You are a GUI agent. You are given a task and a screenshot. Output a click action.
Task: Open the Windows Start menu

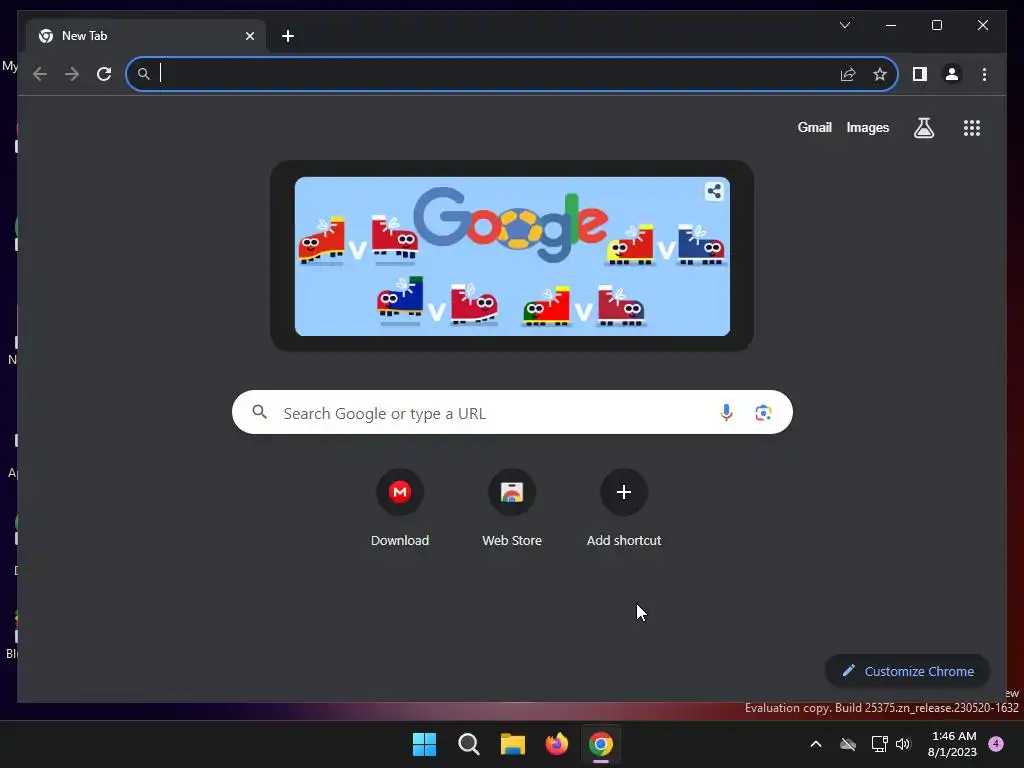424,744
